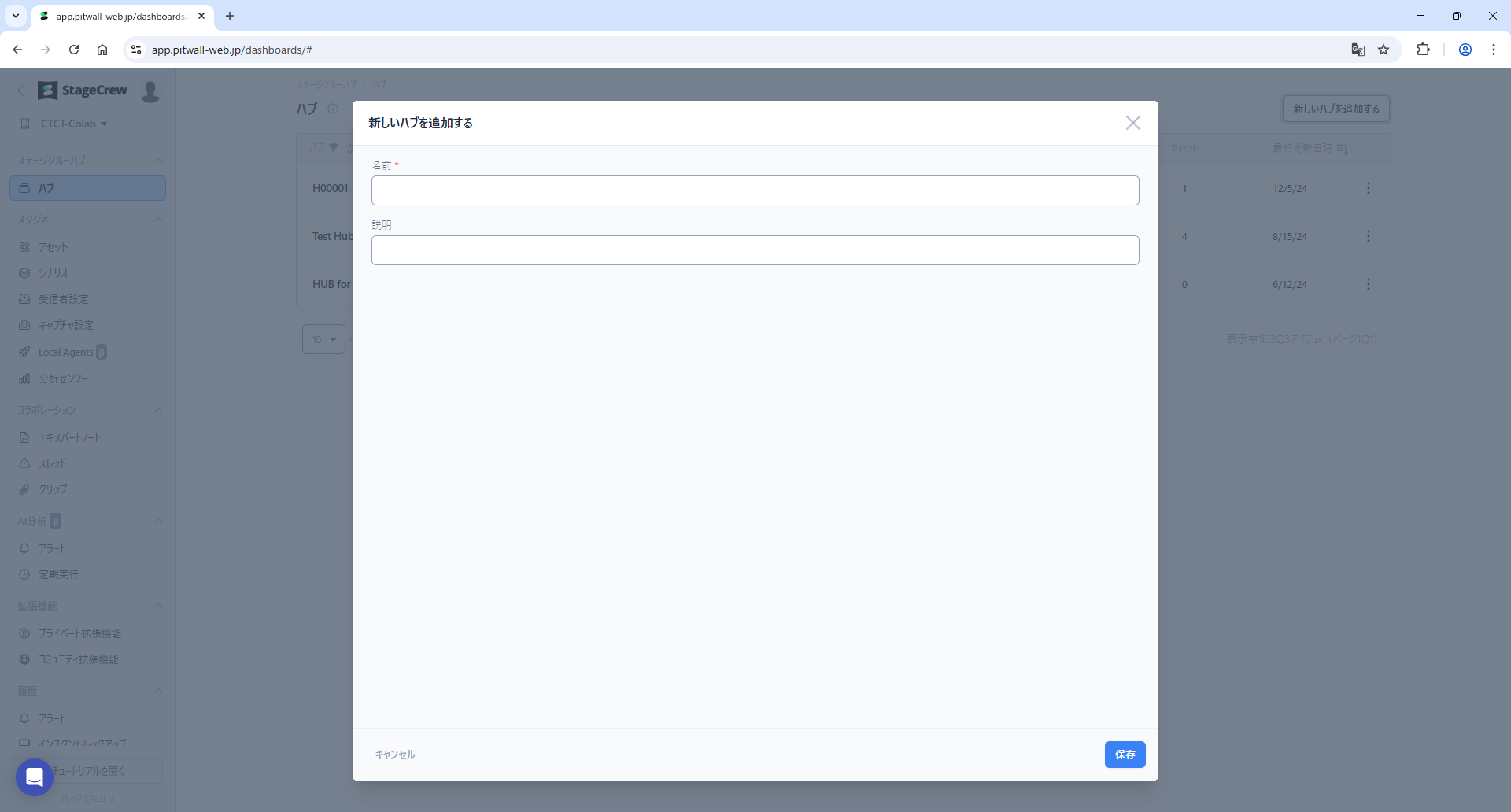Open the chat support bubble icon
Screen dimensions: 1511x812
(x=35, y=777)
